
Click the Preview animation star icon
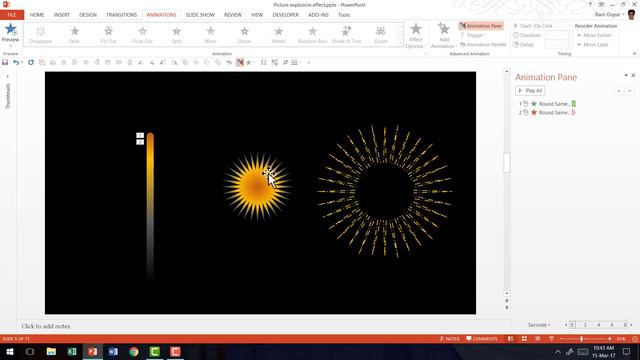11,30
